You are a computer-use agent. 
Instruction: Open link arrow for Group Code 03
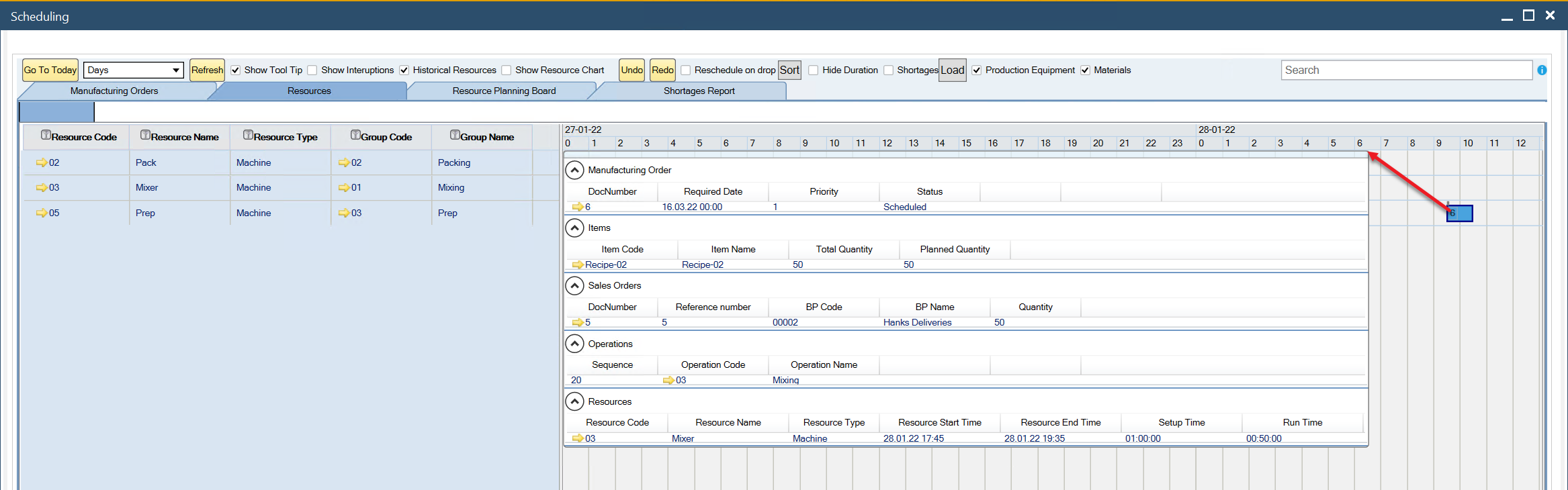coord(344,213)
